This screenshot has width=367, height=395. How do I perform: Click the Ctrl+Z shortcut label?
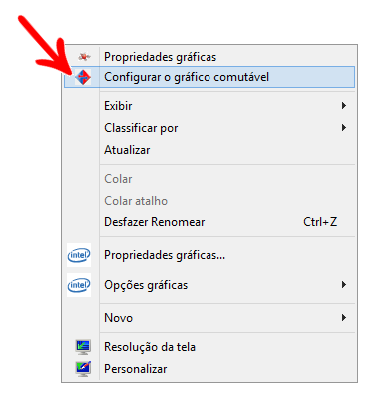coord(320,222)
